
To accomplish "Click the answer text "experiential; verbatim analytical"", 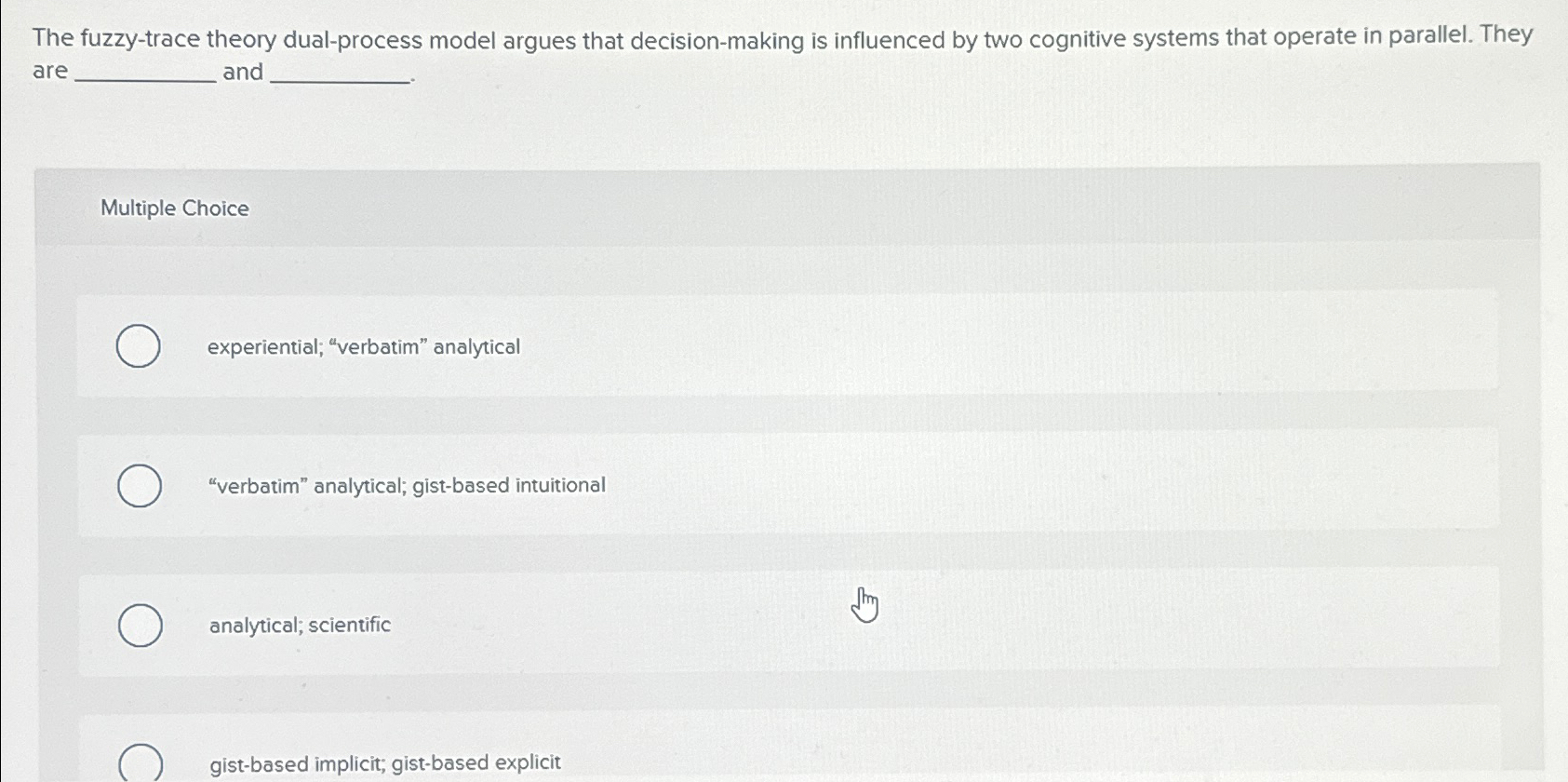I will point(363,347).
